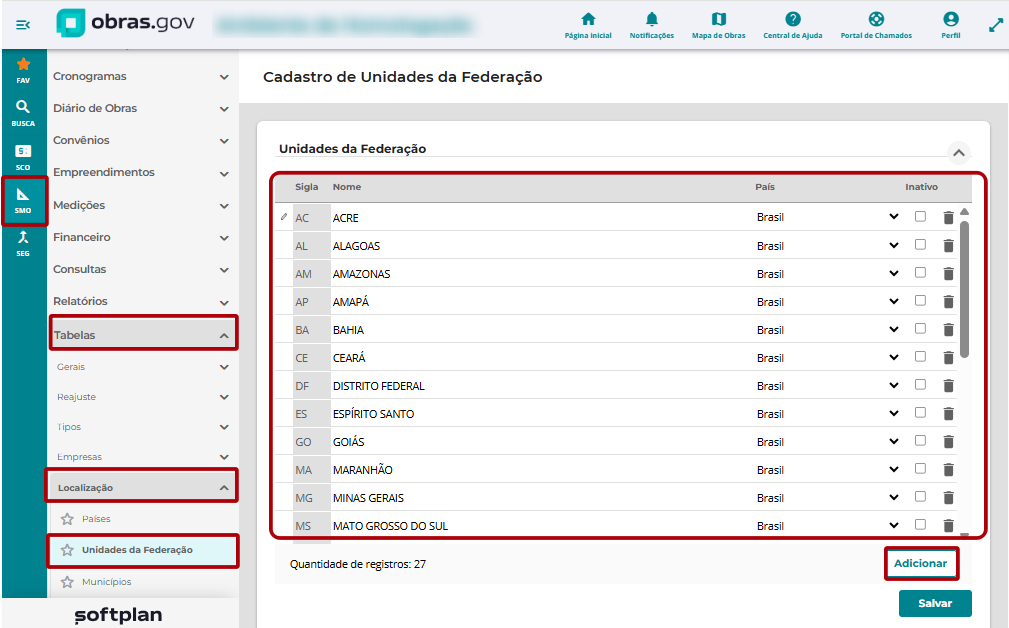Edit the ACRE name field
1009x628 pixels.
(x=542, y=217)
